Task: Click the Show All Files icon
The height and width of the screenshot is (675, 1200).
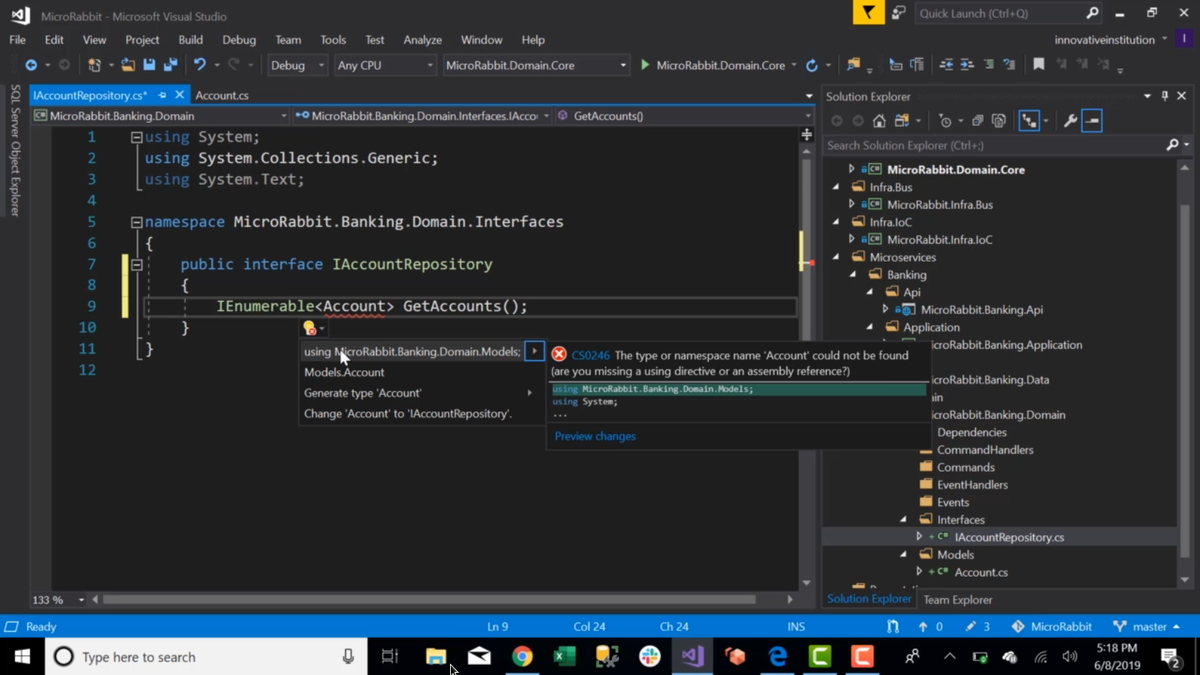Action: [998, 121]
